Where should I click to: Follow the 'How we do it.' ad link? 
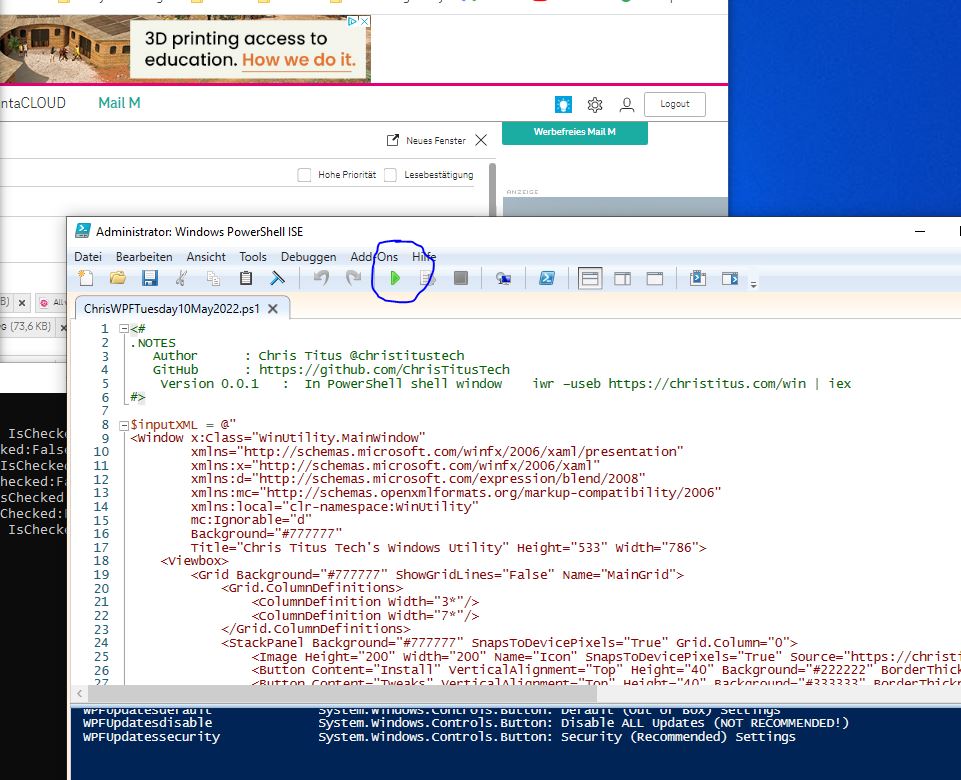point(299,60)
